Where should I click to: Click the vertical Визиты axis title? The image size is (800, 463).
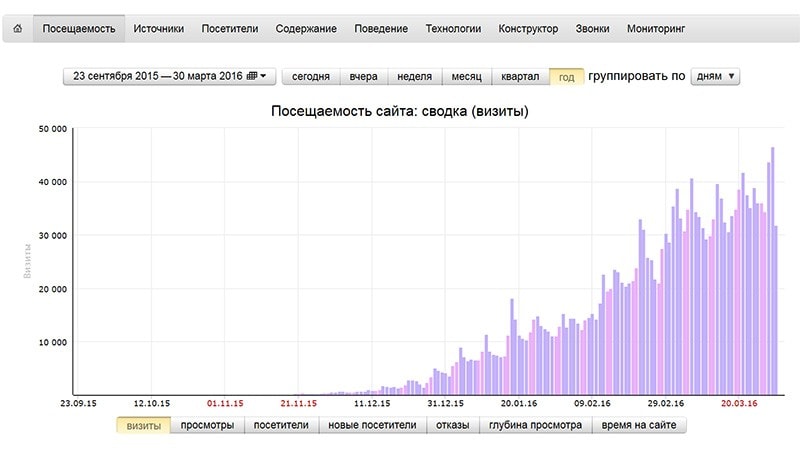28,261
